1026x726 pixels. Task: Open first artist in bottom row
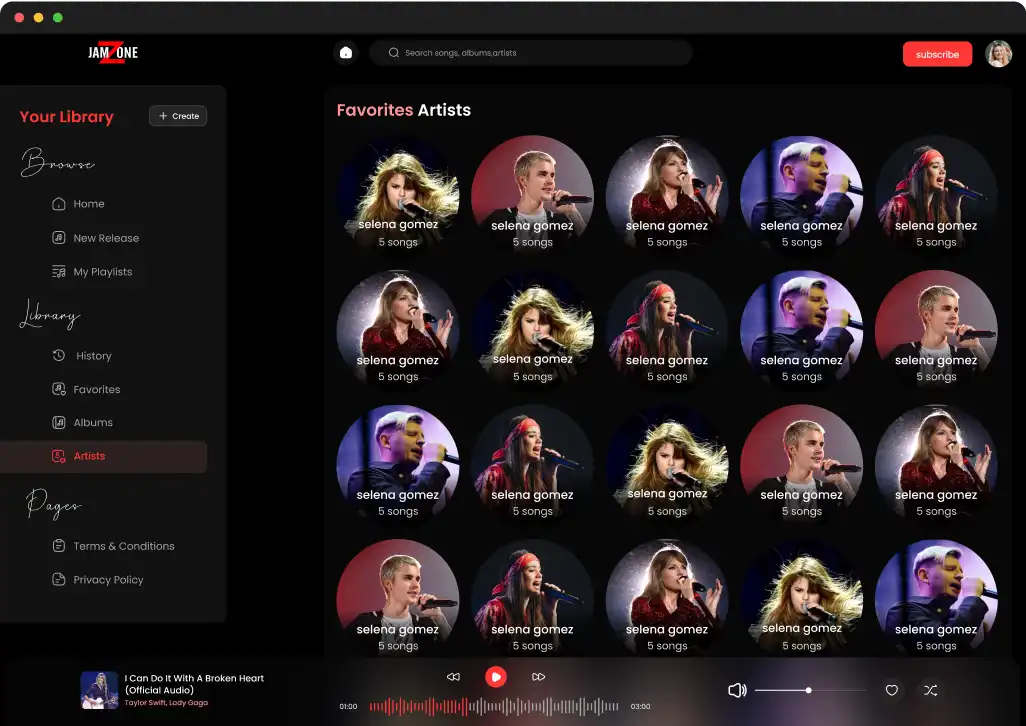[398, 597]
